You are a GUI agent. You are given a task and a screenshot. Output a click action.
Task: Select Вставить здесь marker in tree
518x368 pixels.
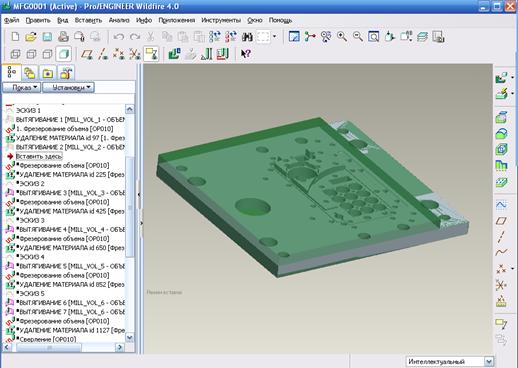click(x=39, y=156)
